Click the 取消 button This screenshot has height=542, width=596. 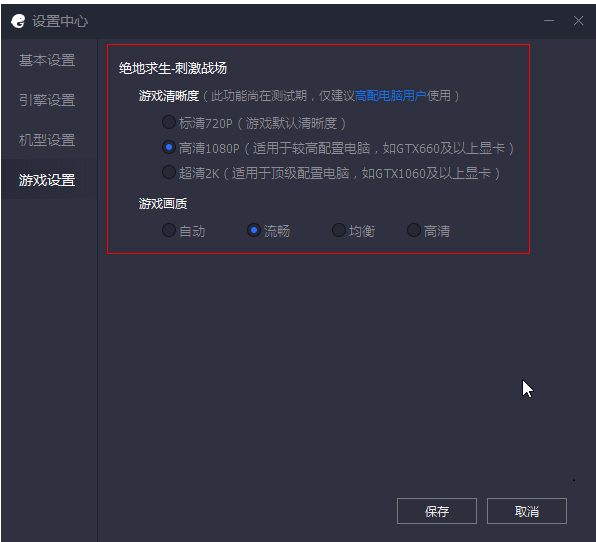527,511
